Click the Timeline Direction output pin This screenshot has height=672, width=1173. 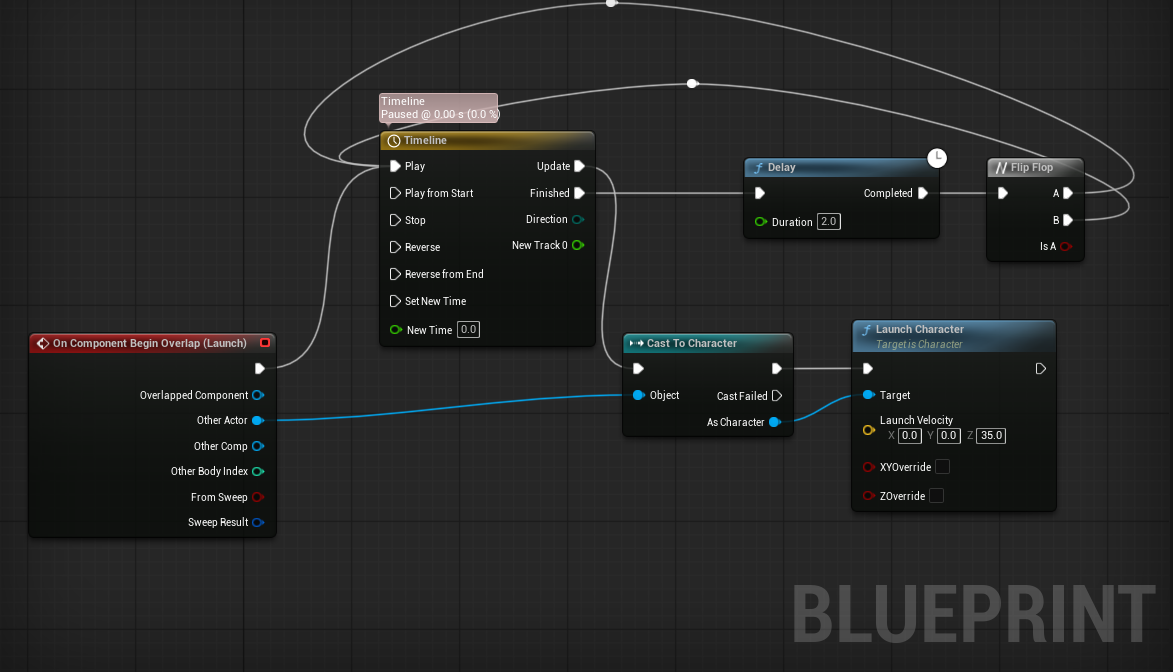point(578,219)
